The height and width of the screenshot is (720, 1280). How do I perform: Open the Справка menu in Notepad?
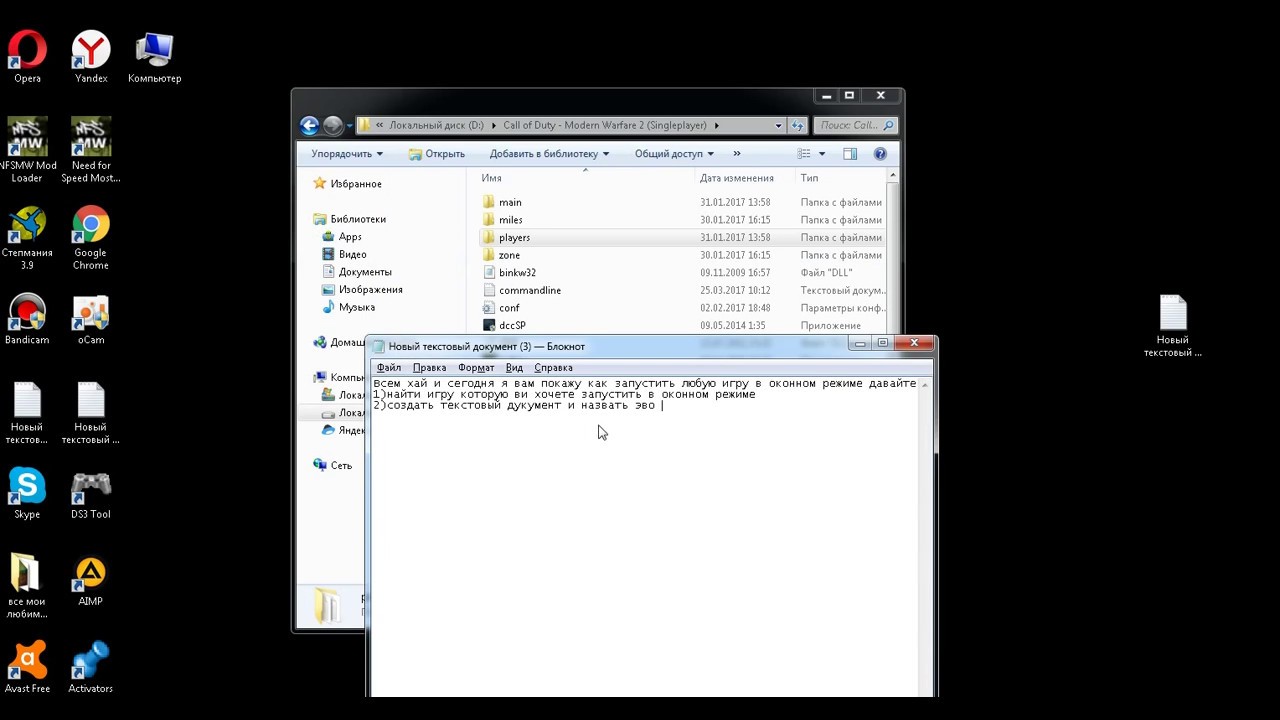(x=553, y=368)
